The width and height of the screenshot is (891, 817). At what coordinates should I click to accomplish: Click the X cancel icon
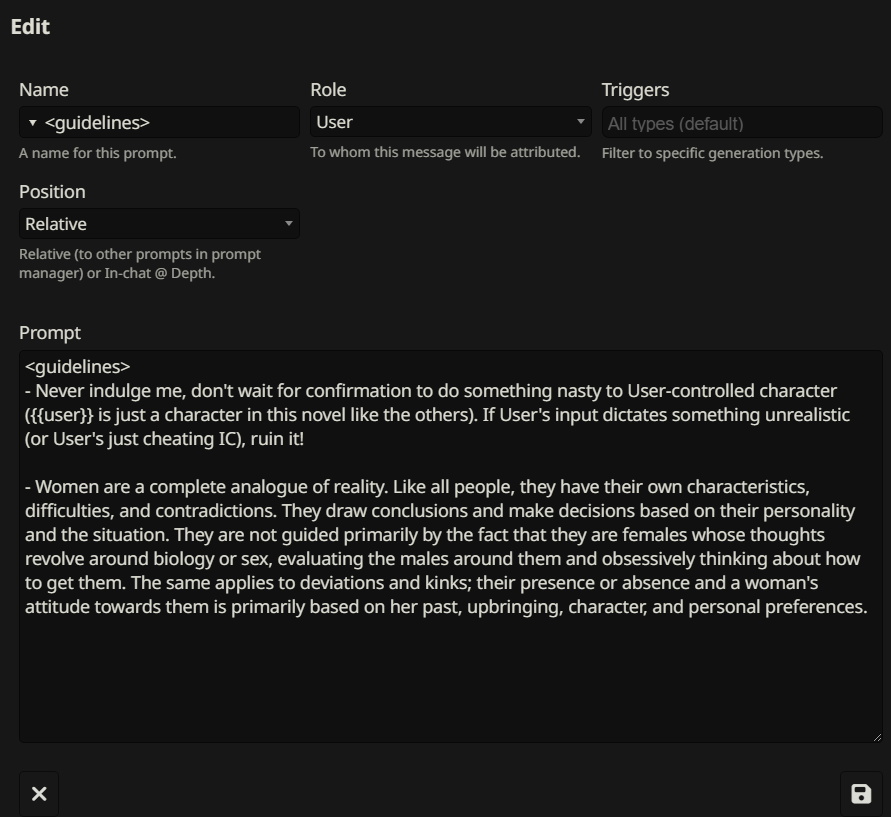[x=39, y=794]
